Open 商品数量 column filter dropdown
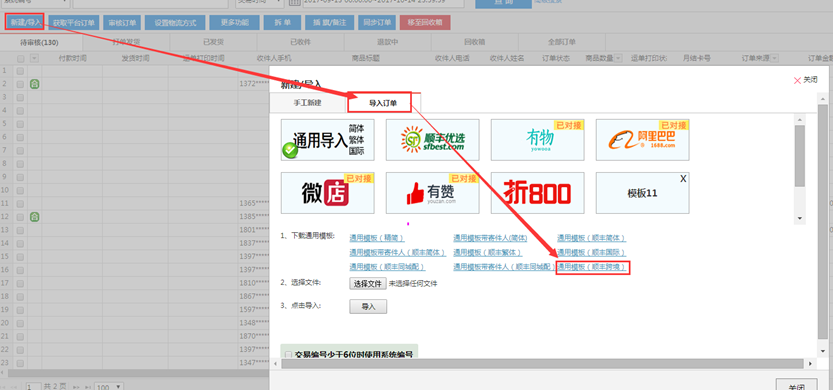Screen dimensions: 833x390 pos(618,58)
